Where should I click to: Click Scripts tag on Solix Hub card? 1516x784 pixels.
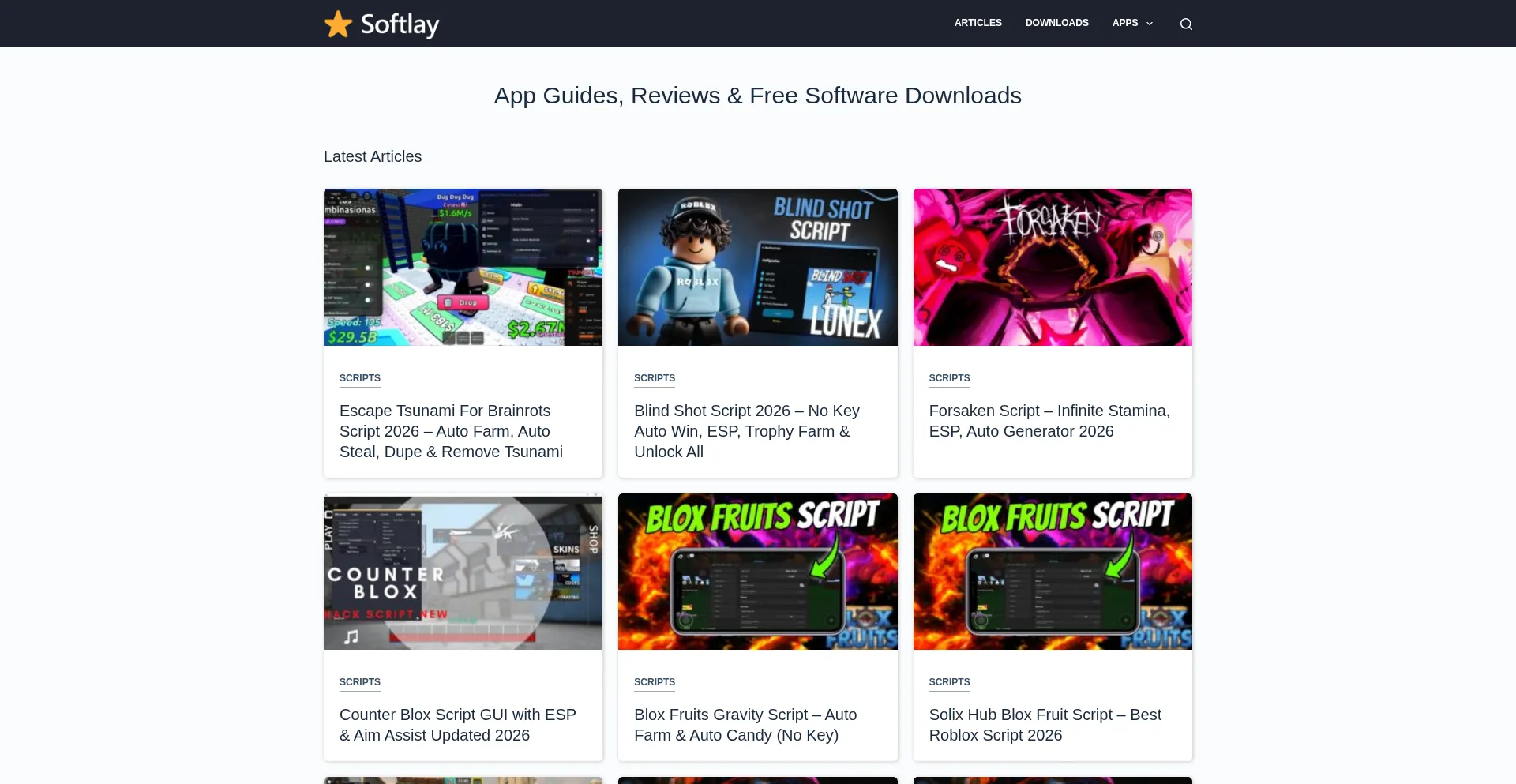coord(949,682)
